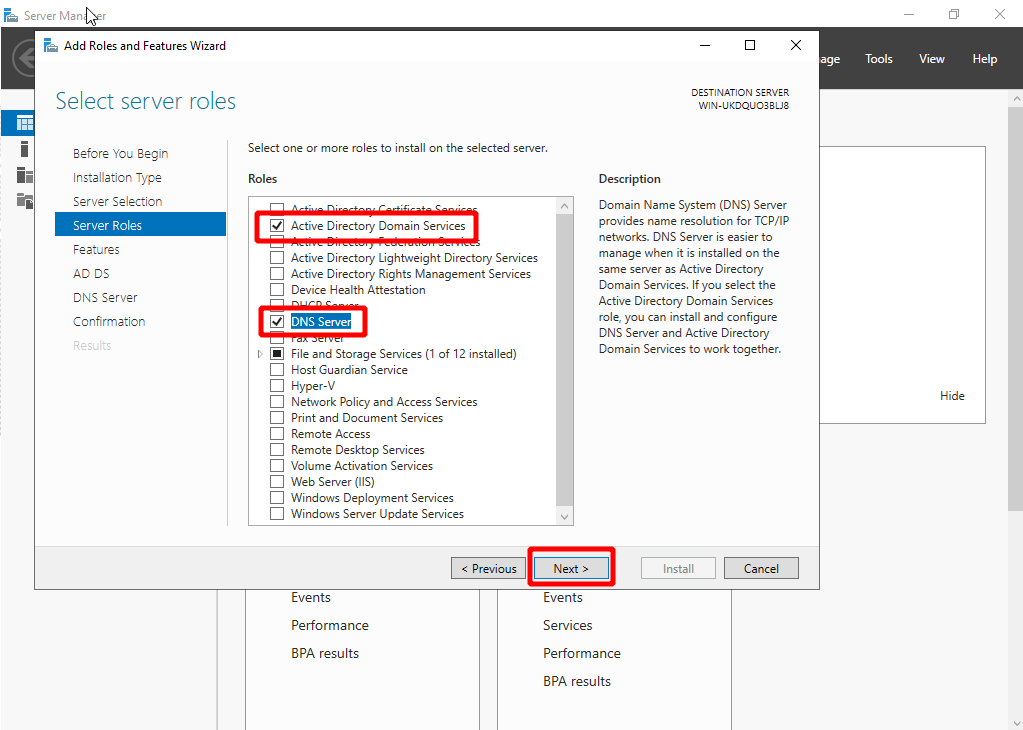Open Events in left server tile
The height and width of the screenshot is (730, 1023).
pyautogui.click(x=311, y=597)
